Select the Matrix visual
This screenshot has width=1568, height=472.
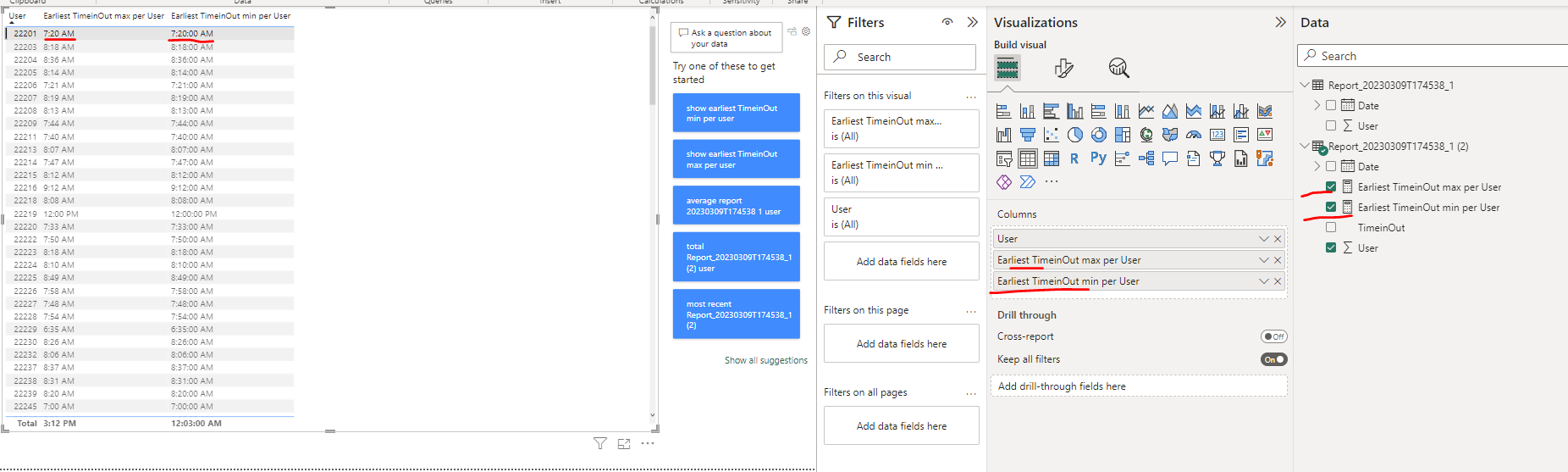click(1052, 158)
